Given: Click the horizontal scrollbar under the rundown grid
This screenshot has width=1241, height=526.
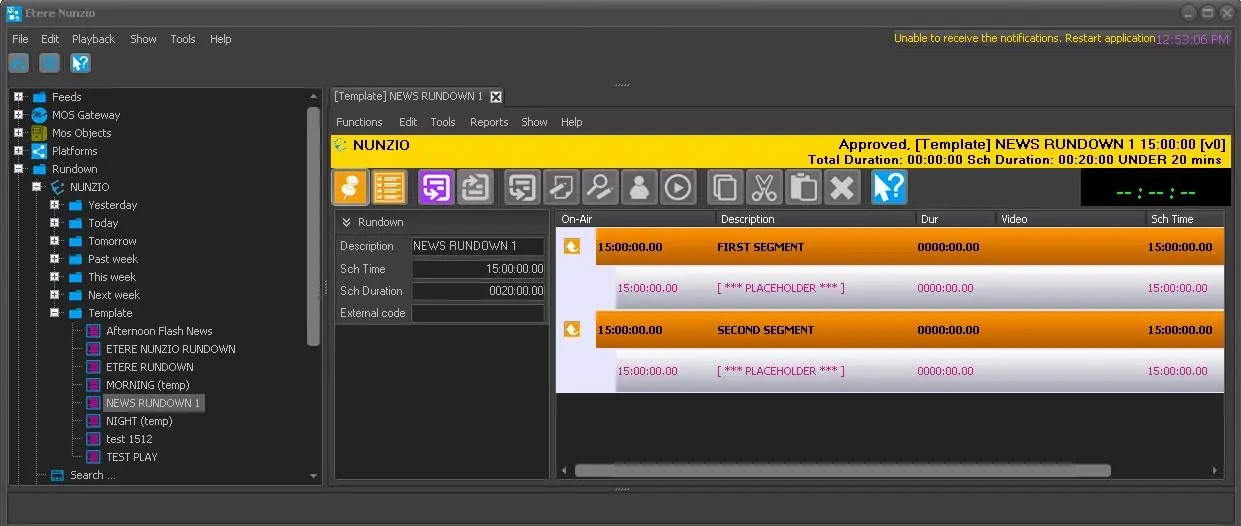Looking at the screenshot, I should (842, 470).
